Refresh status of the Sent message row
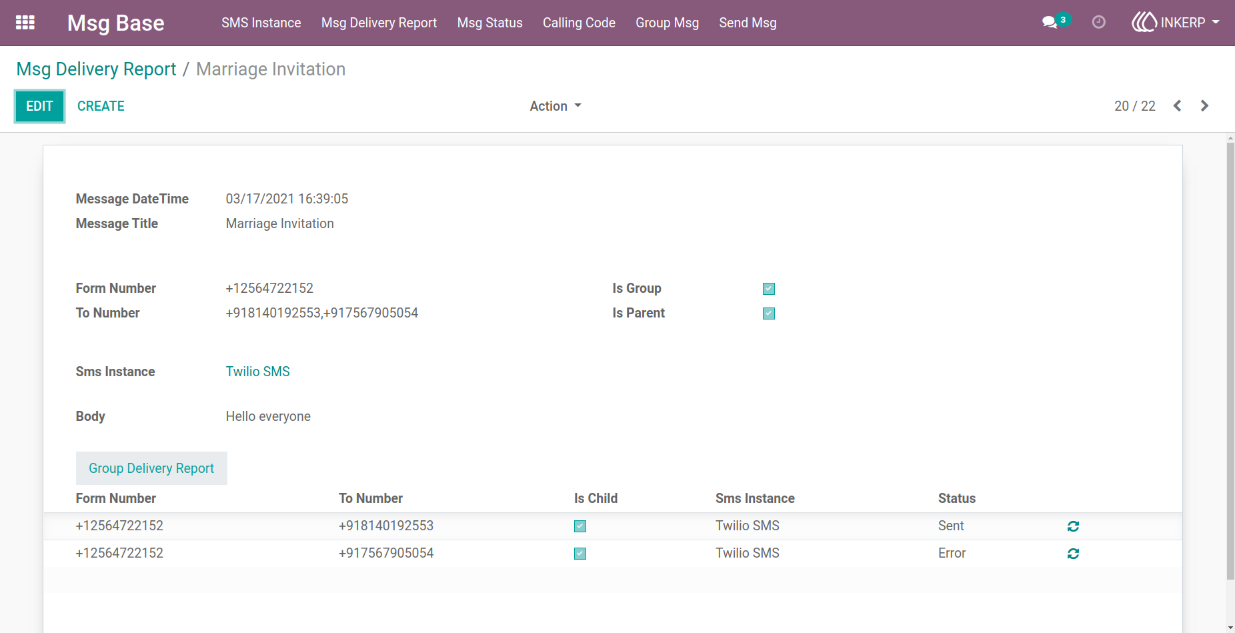This screenshot has height=633, width=1235. coord(1073,526)
